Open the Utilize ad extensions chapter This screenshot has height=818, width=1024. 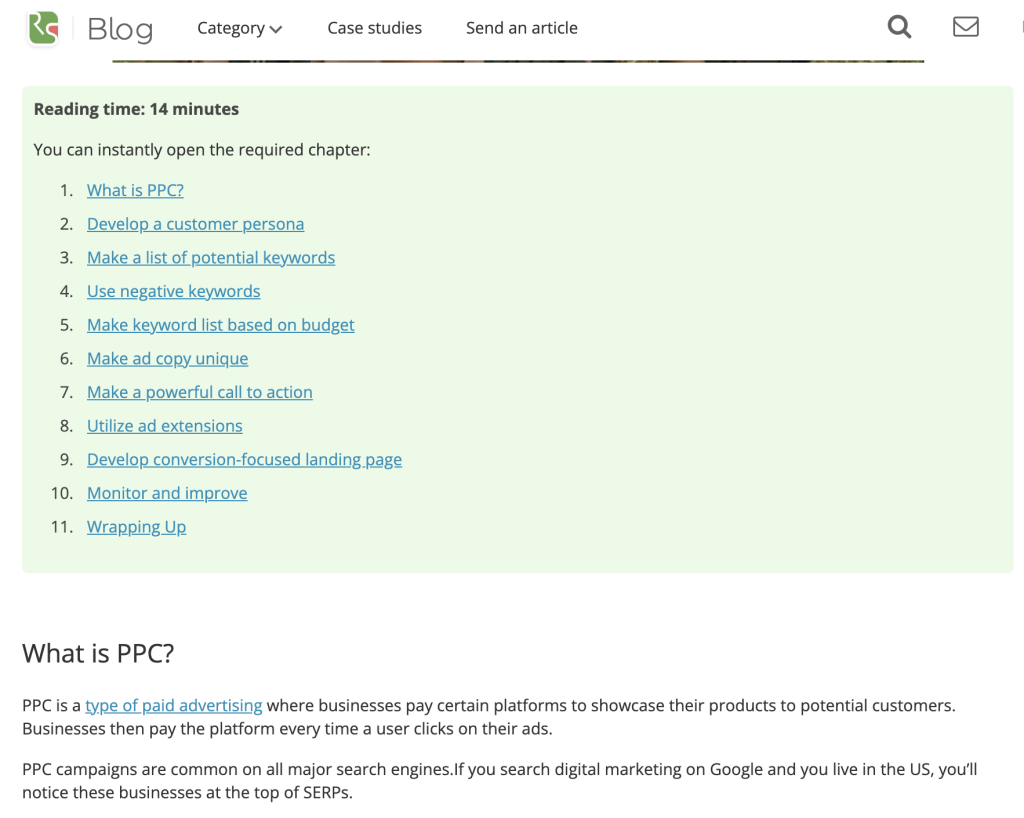click(165, 426)
